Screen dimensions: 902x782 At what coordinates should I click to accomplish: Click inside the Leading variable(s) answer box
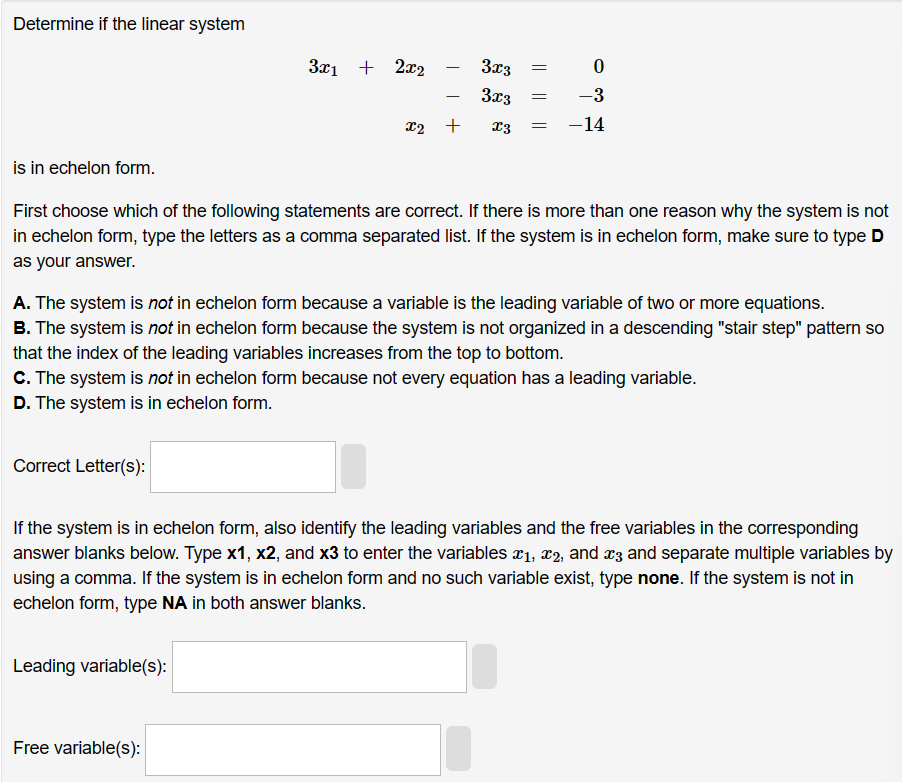[318, 666]
